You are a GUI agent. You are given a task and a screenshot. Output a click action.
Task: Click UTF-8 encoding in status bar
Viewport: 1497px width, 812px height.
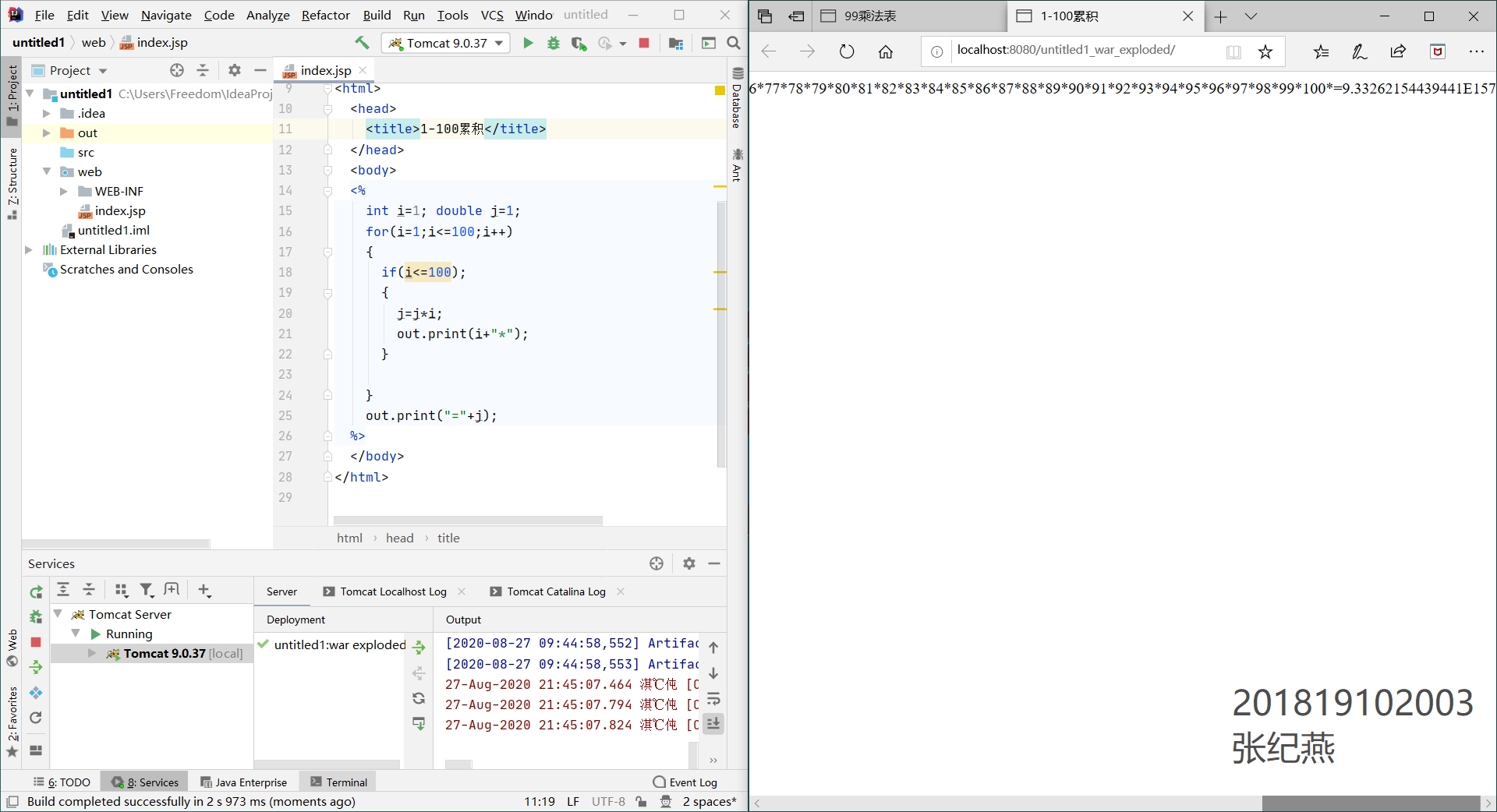[x=608, y=802]
